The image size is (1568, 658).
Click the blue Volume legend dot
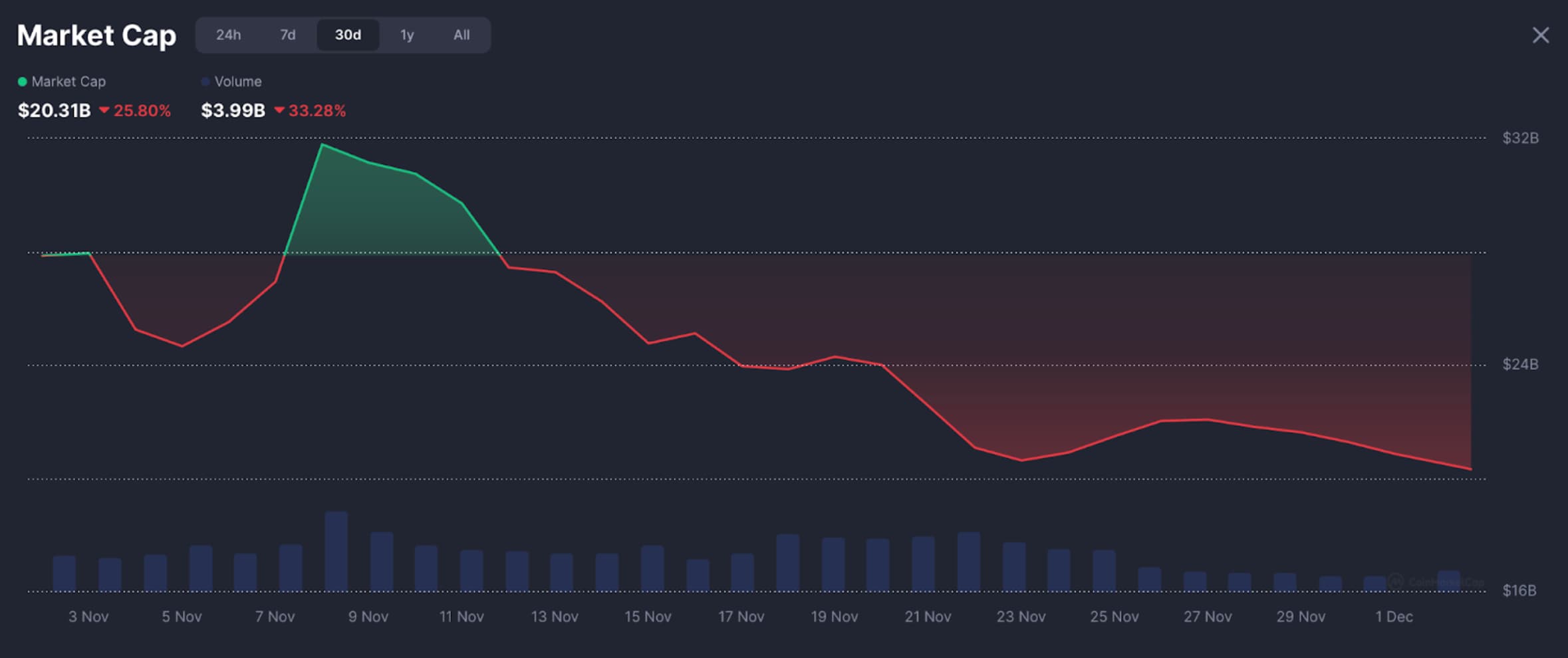[205, 81]
